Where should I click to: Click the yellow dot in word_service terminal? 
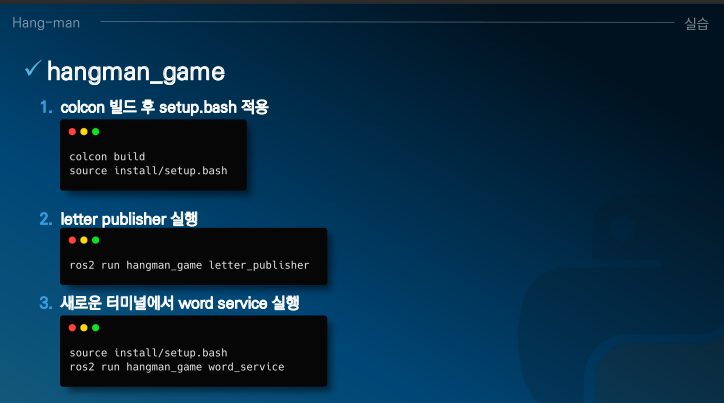[x=84, y=328]
